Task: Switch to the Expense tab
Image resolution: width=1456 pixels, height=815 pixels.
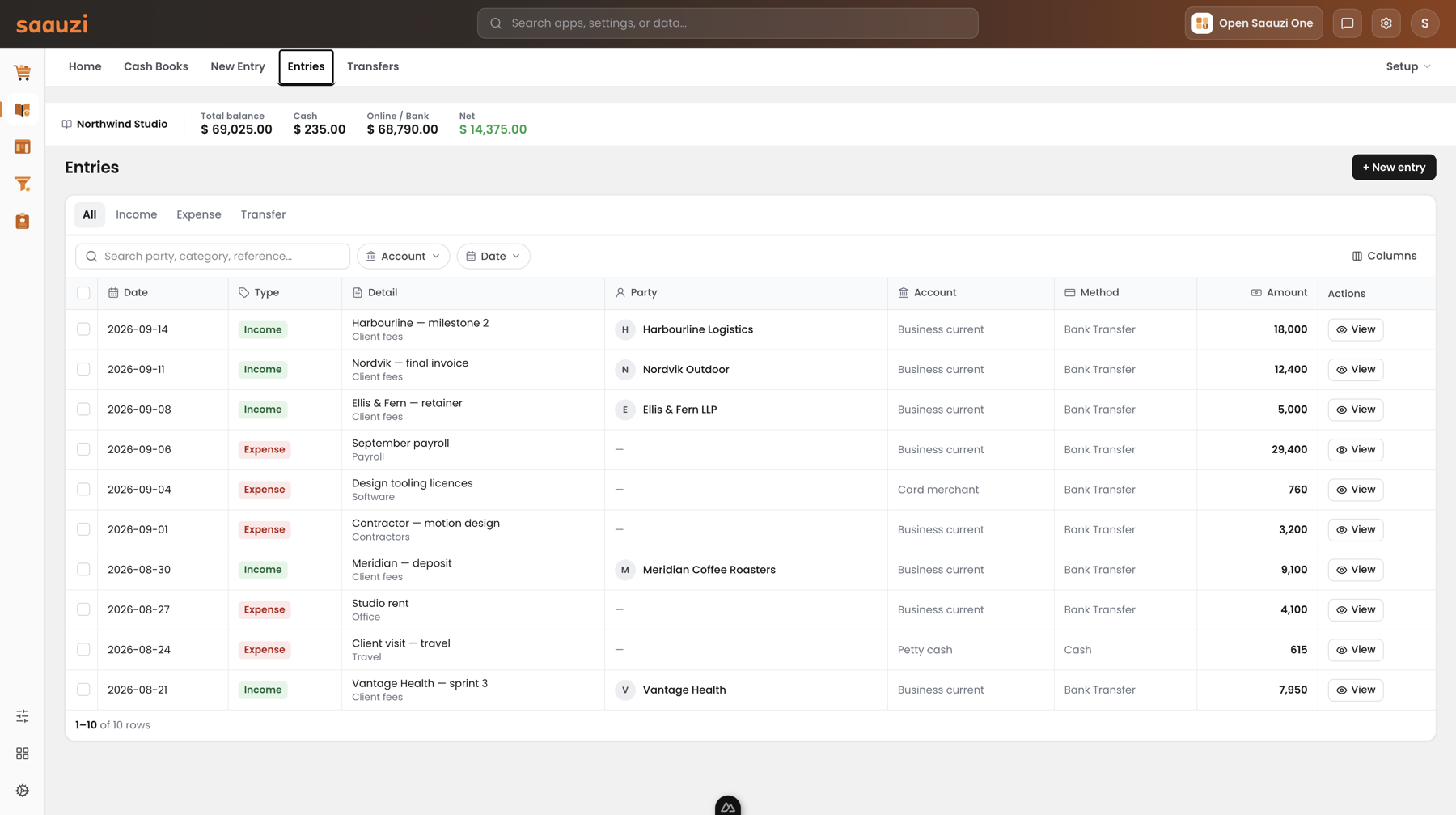Action: coord(199,214)
